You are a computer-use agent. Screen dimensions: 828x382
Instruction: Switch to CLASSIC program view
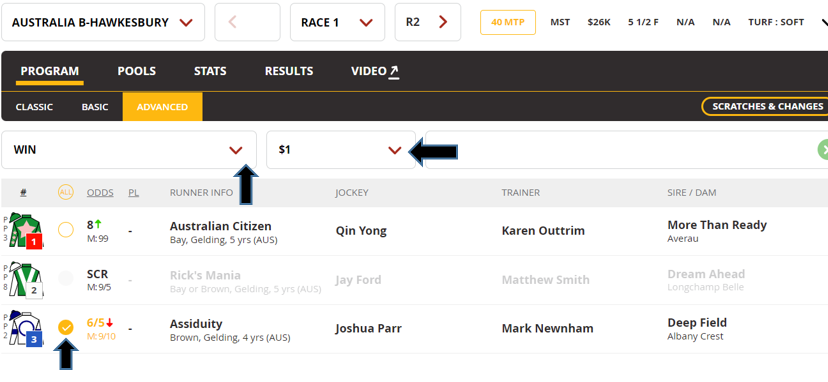[34, 107]
